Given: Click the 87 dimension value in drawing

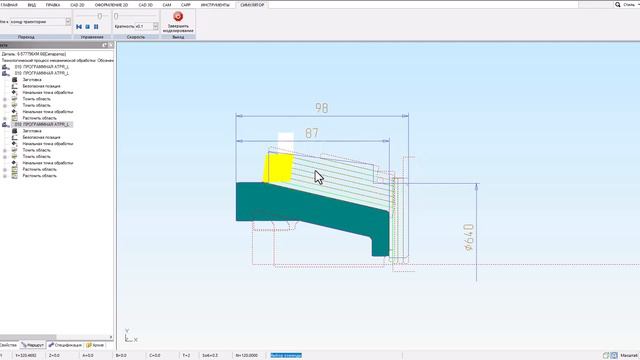Looking at the screenshot, I should tap(311, 133).
